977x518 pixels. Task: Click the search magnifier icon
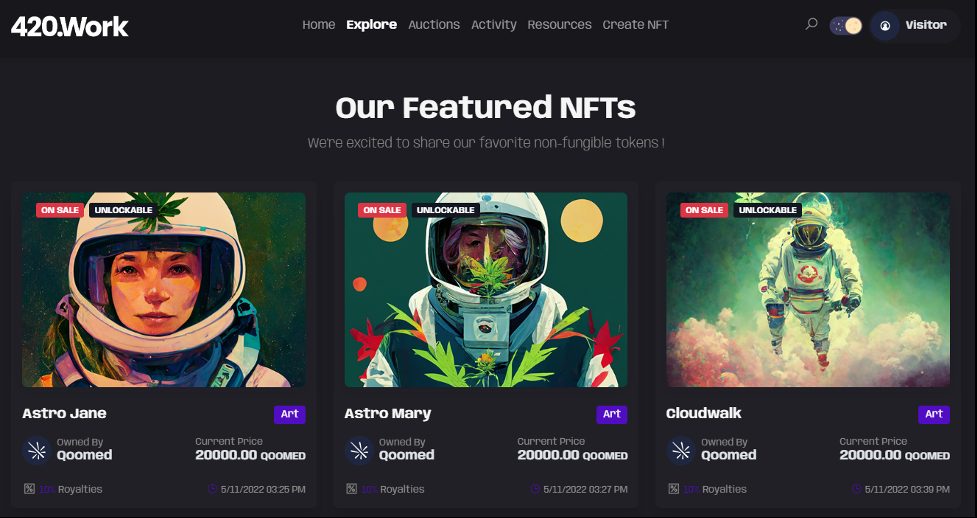click(x=811, y=24)
